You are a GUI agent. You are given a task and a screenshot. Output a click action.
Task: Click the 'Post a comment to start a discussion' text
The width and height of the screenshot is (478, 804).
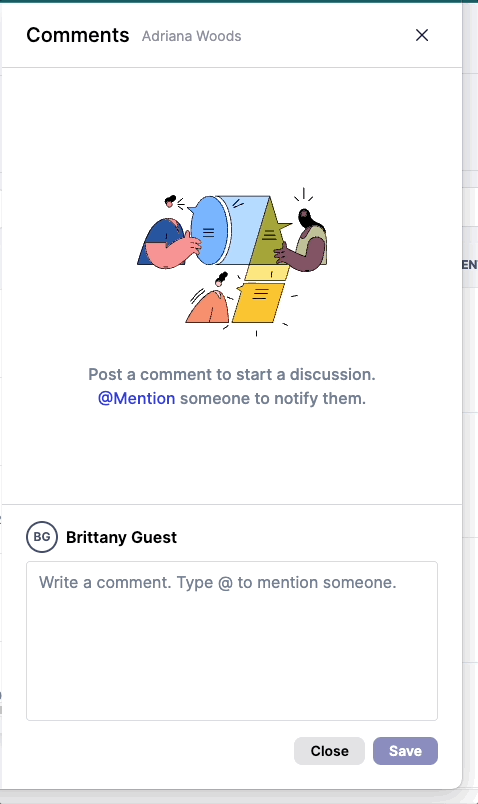232,374
